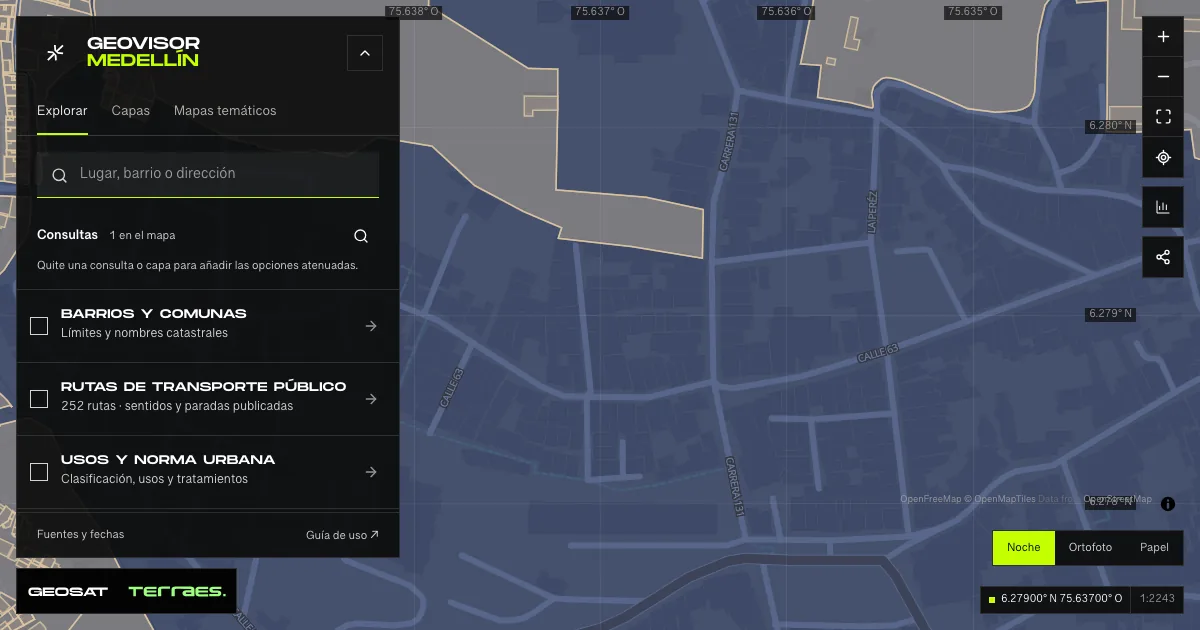Open the Fuentes y fechas link

[81, 534]
